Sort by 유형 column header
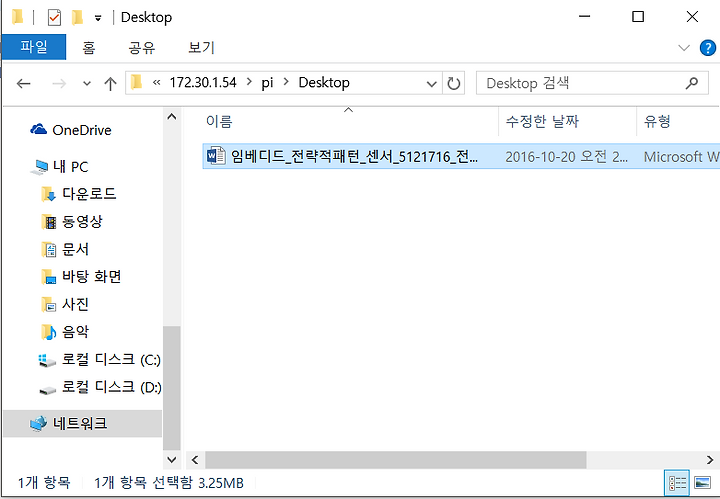The width and height of the screenshot is (720, 499). click(x=657, y=121)
